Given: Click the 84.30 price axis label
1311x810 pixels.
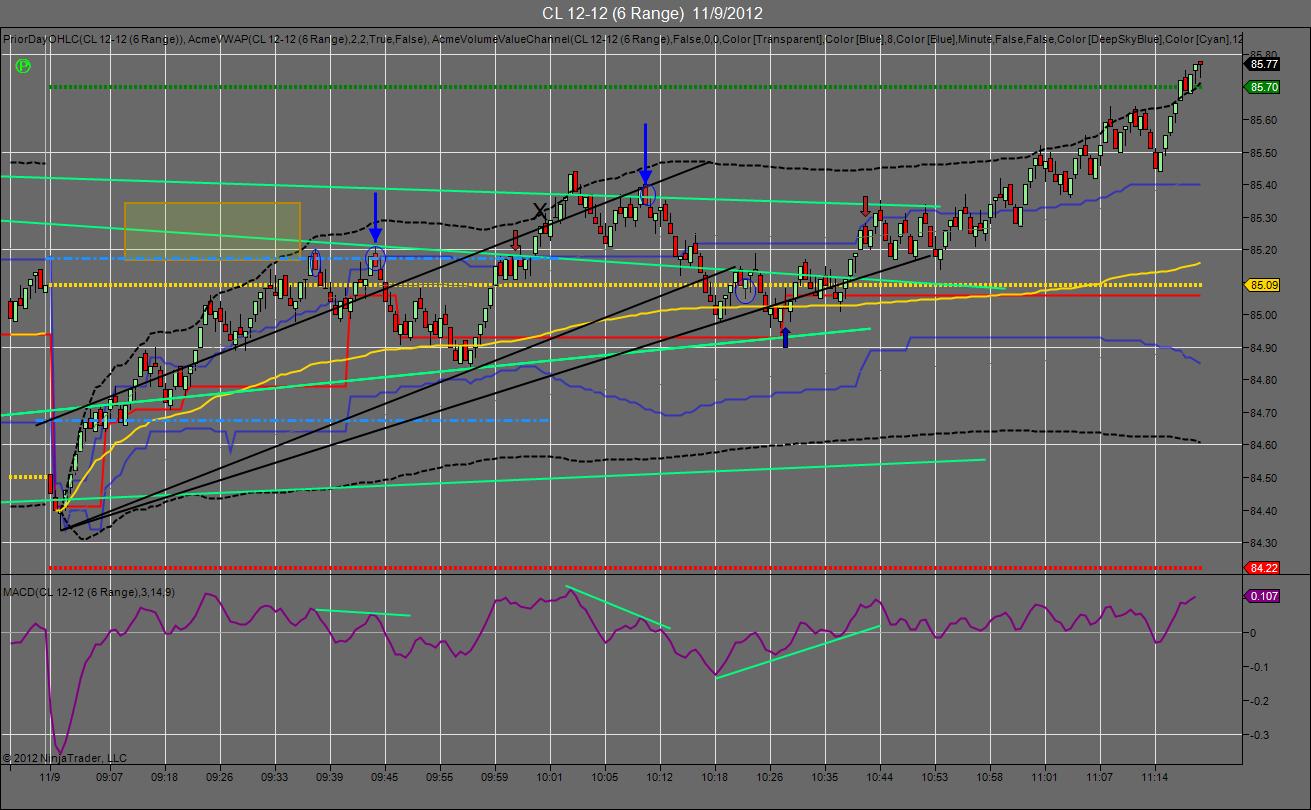Looking at the screenshot, I should click(x=1264, y=543).
